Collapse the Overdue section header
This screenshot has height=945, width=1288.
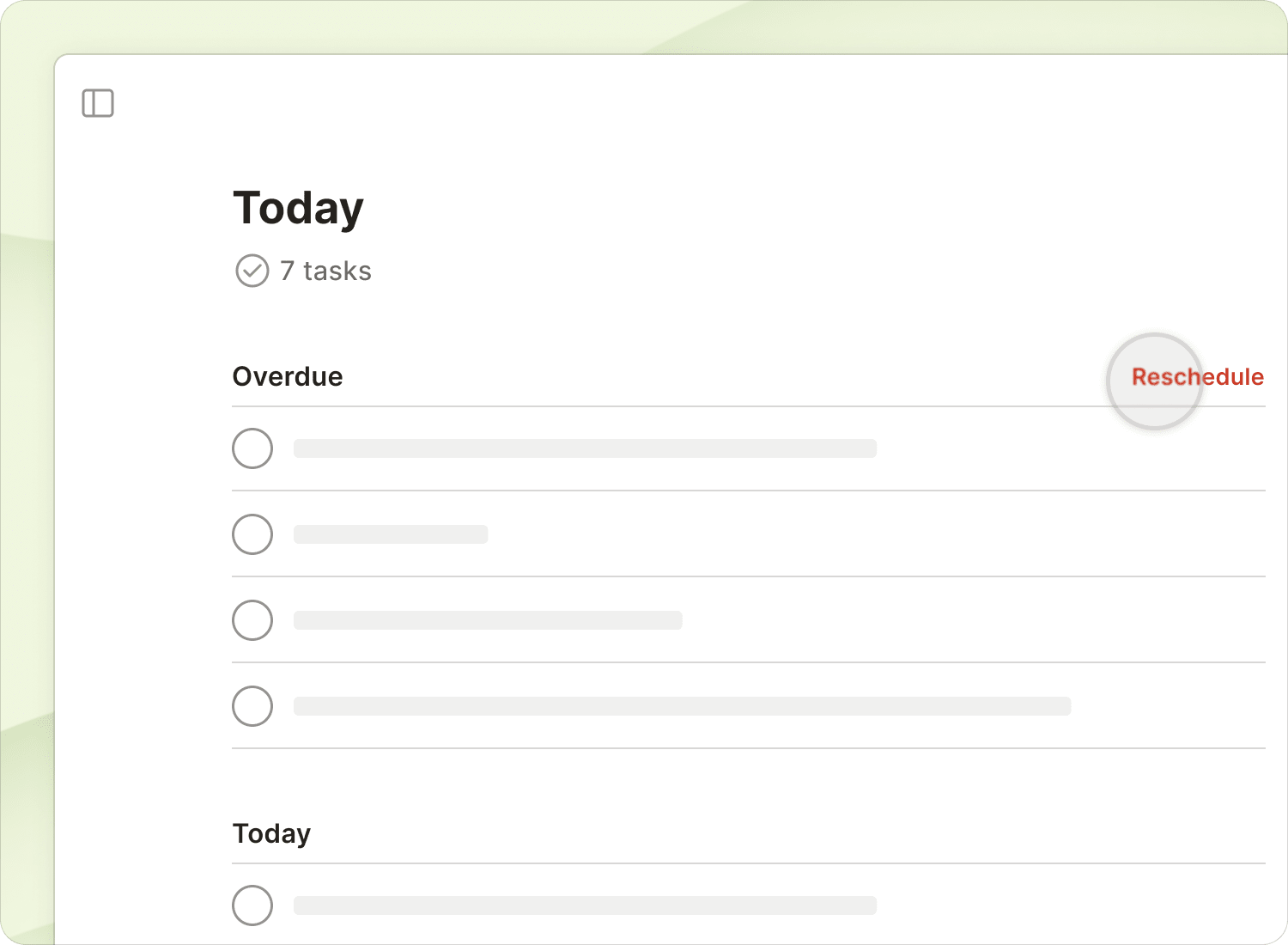pyautogui.click(x=288, y=377)
